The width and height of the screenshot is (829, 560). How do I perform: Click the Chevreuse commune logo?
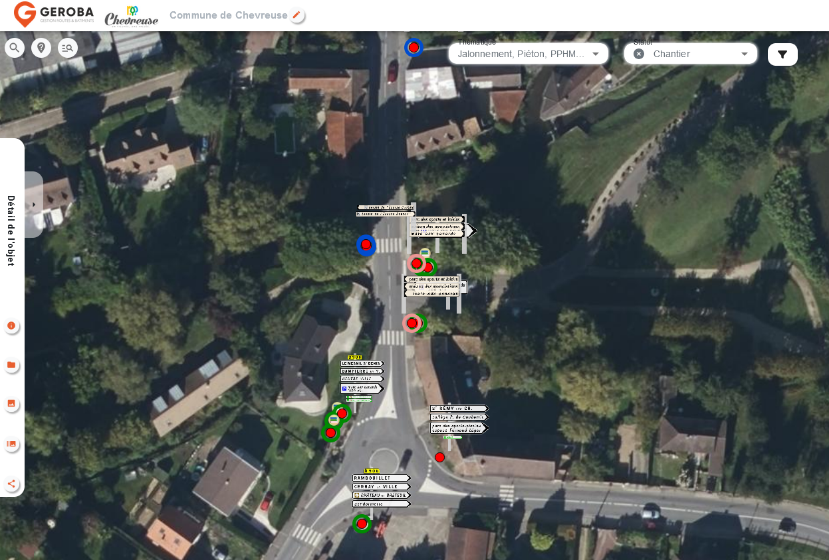[x=131, y=16]
